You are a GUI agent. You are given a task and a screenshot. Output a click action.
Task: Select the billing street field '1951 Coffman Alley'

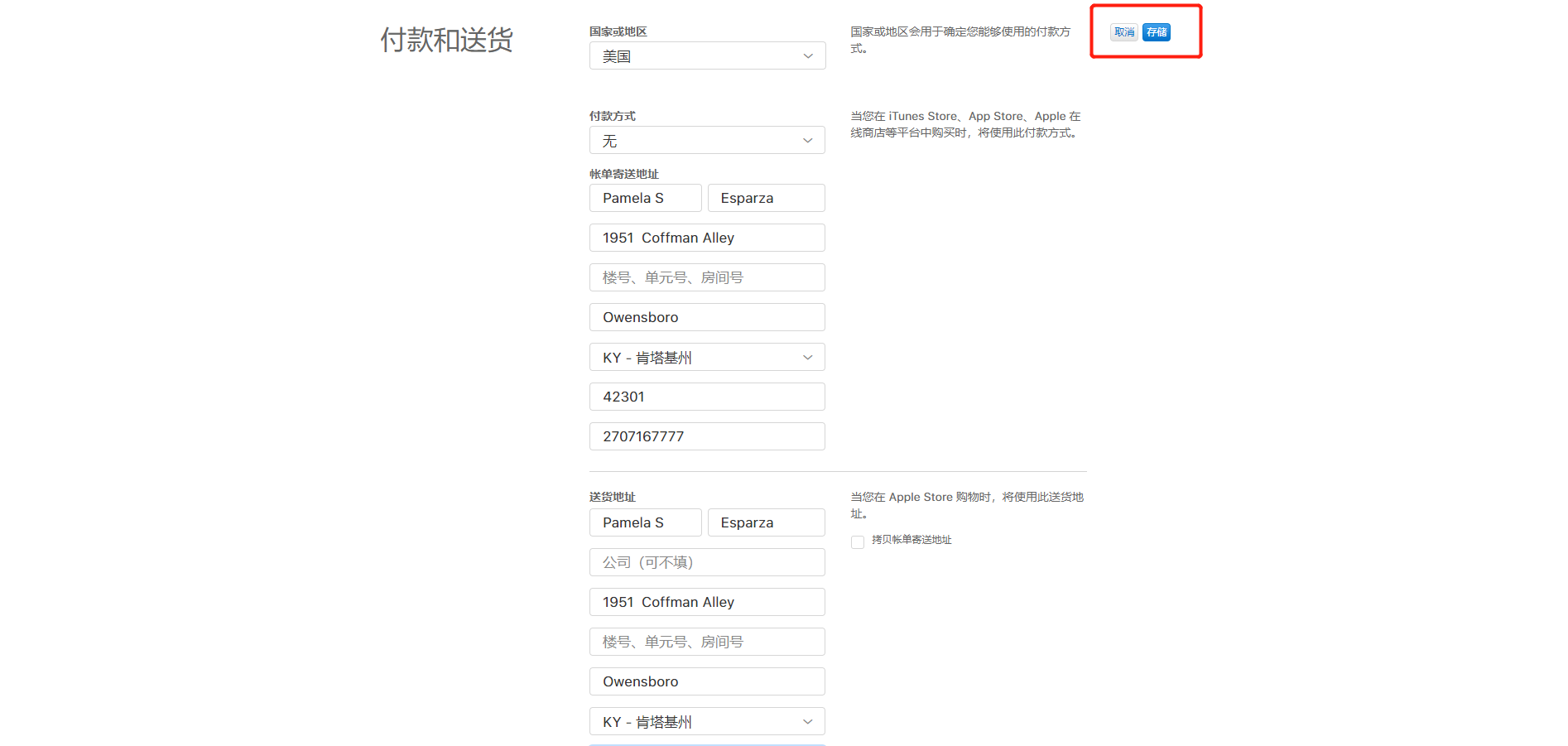pos(707,238)
